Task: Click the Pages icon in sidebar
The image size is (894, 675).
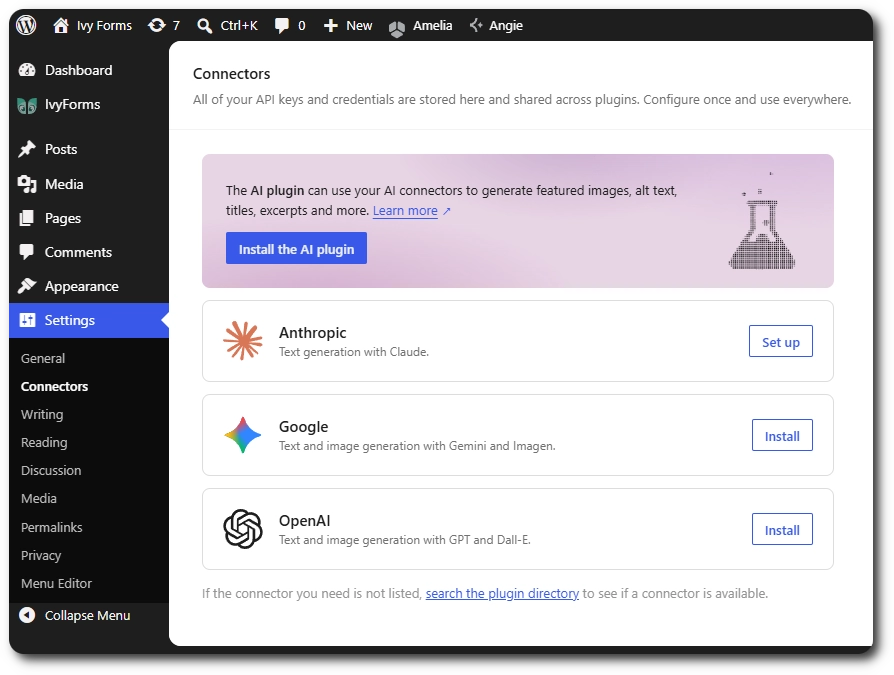Action: (27, 218)
